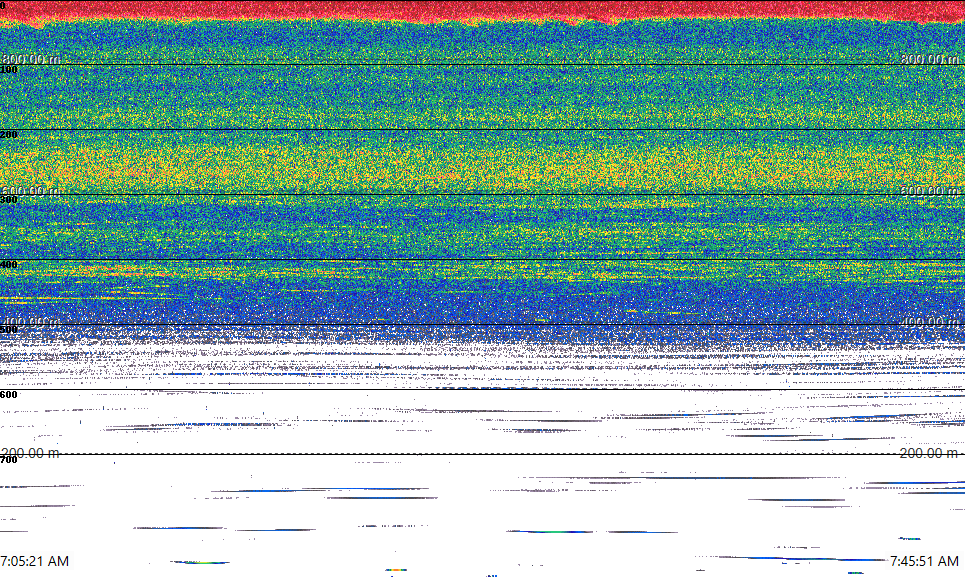Screen dimensions: 965x578
Task: Click the 7:05:21 AM start timestamp
Action: [x=34, y=561]
